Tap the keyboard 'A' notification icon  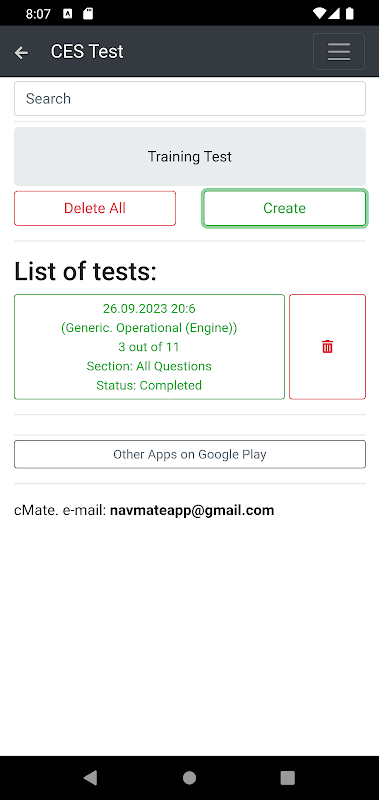68,14
